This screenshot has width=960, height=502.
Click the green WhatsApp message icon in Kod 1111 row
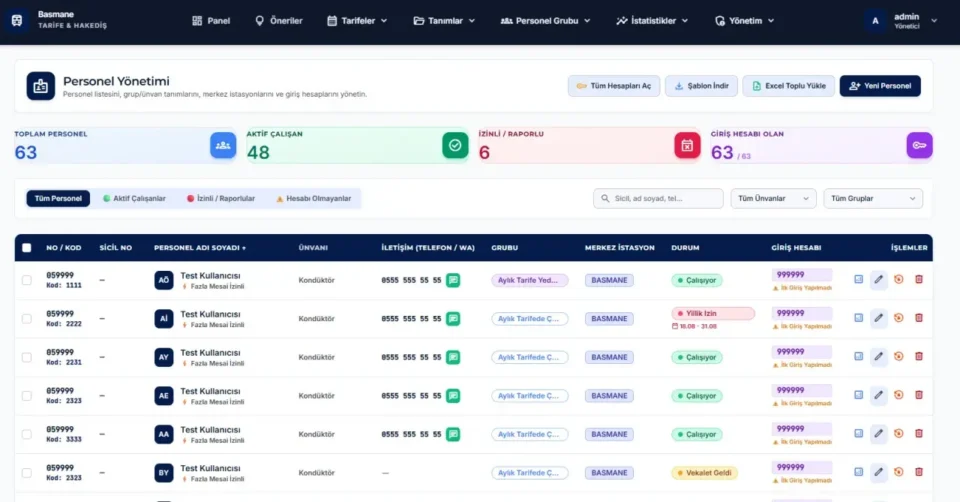pos(453,280)
